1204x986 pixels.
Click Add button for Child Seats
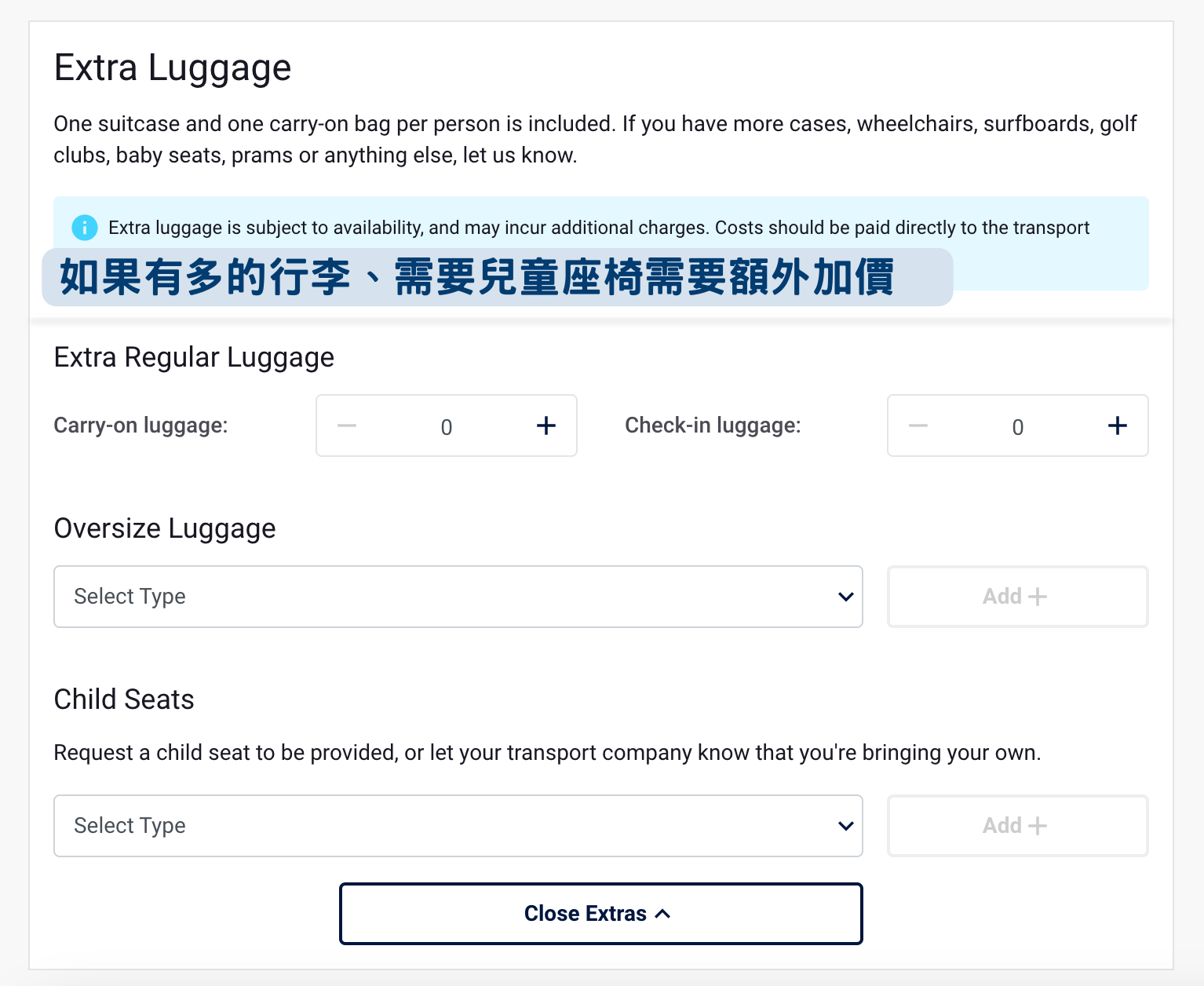[x=1018, y=826]
